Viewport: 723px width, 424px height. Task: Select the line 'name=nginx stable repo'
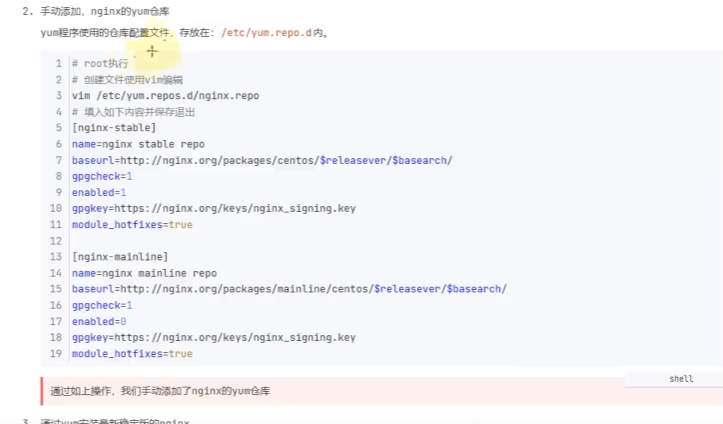138,144
